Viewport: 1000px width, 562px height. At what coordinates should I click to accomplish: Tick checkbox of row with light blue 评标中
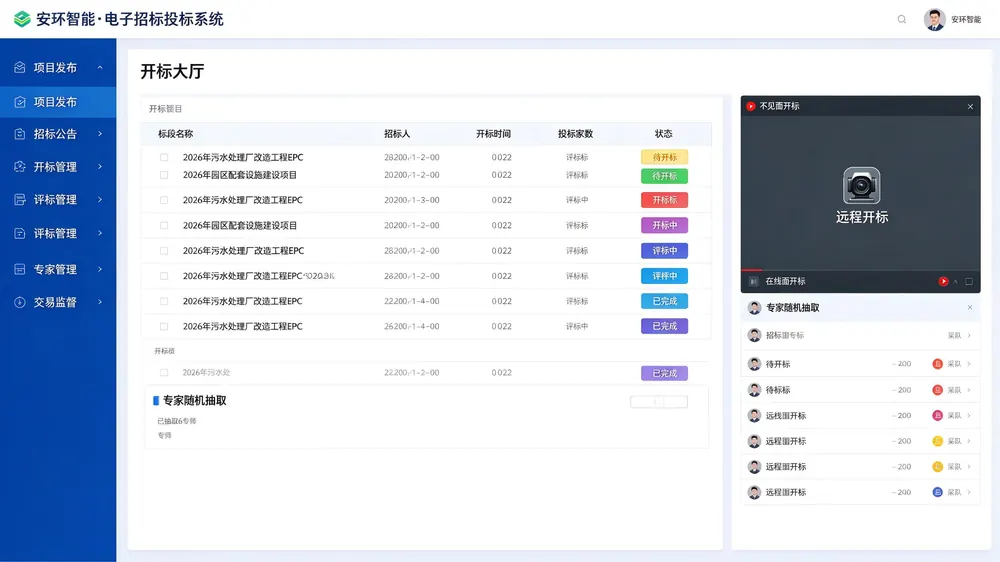point(164,276)
